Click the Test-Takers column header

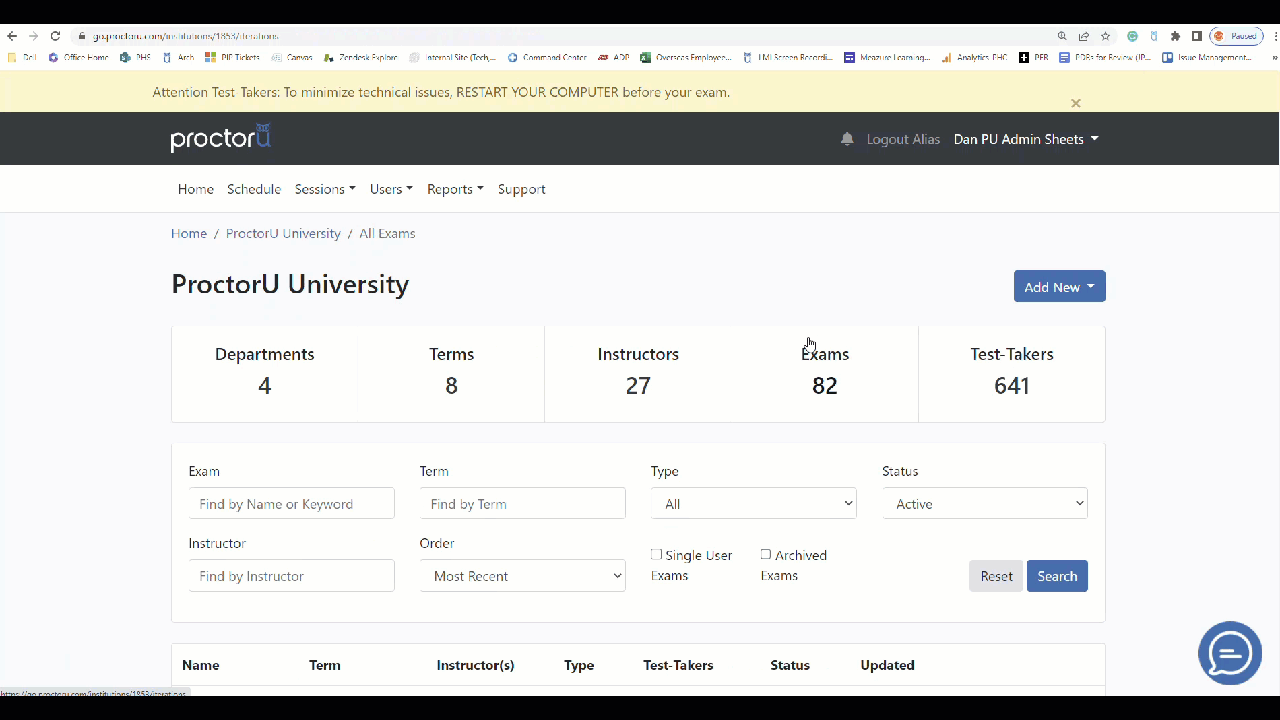coord(678,665)
